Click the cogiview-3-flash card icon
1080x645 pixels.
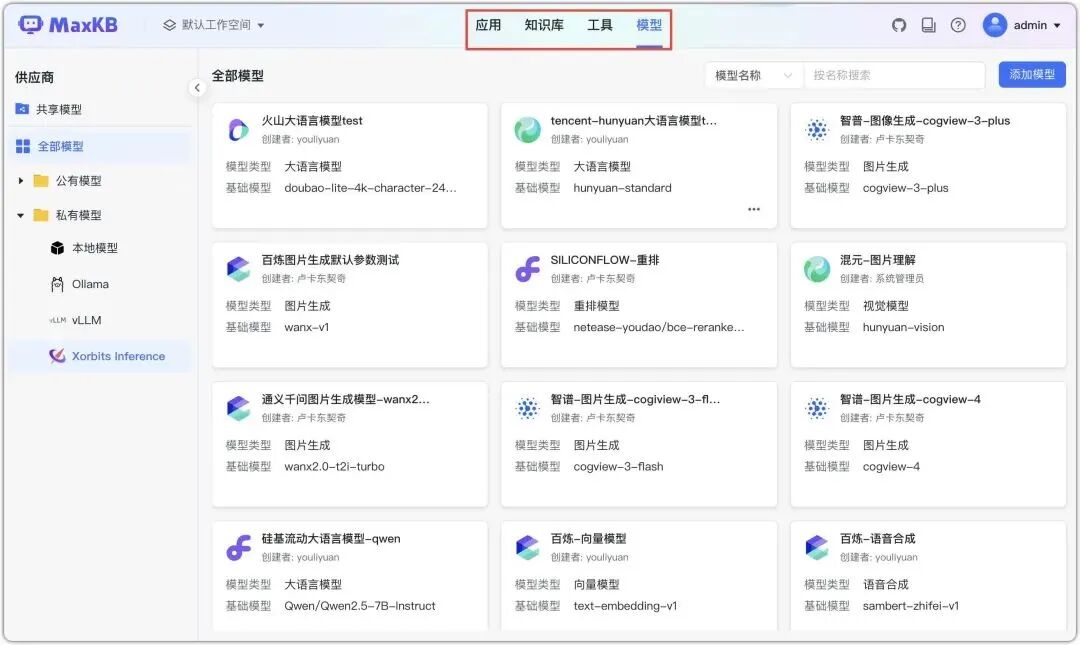[x=528, y=408]
